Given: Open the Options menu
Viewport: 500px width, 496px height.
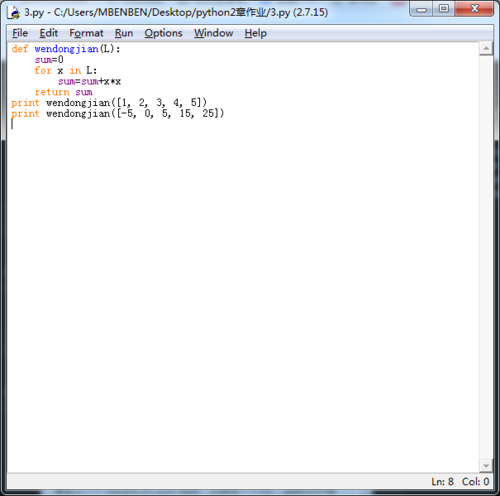Looking at the screenshot, I should pos(163,33).
